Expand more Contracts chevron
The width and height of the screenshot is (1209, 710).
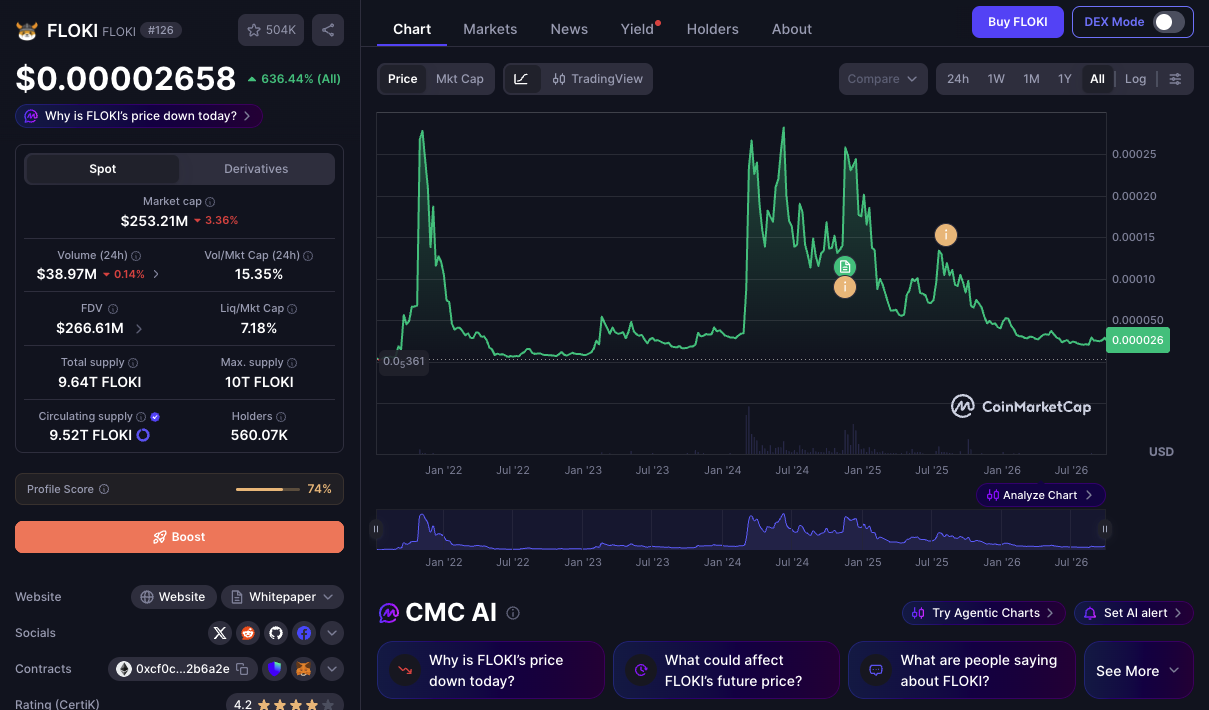coord(332,669)
